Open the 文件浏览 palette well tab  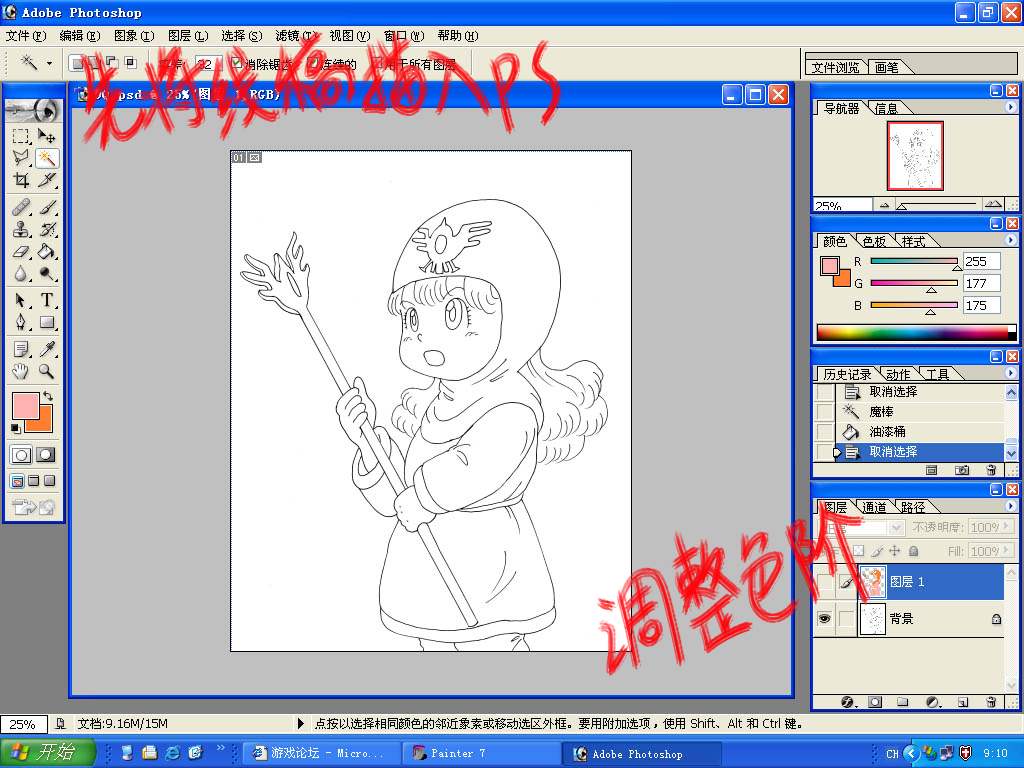point(836,67)
